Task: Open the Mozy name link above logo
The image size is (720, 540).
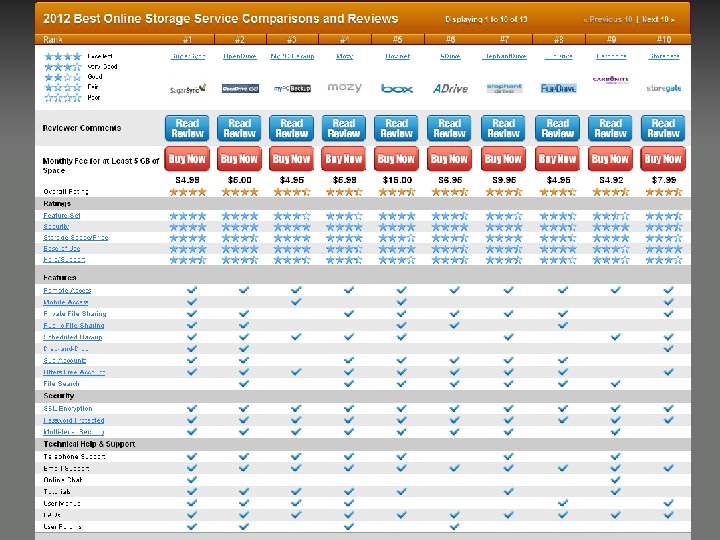Action: (344, 56)
